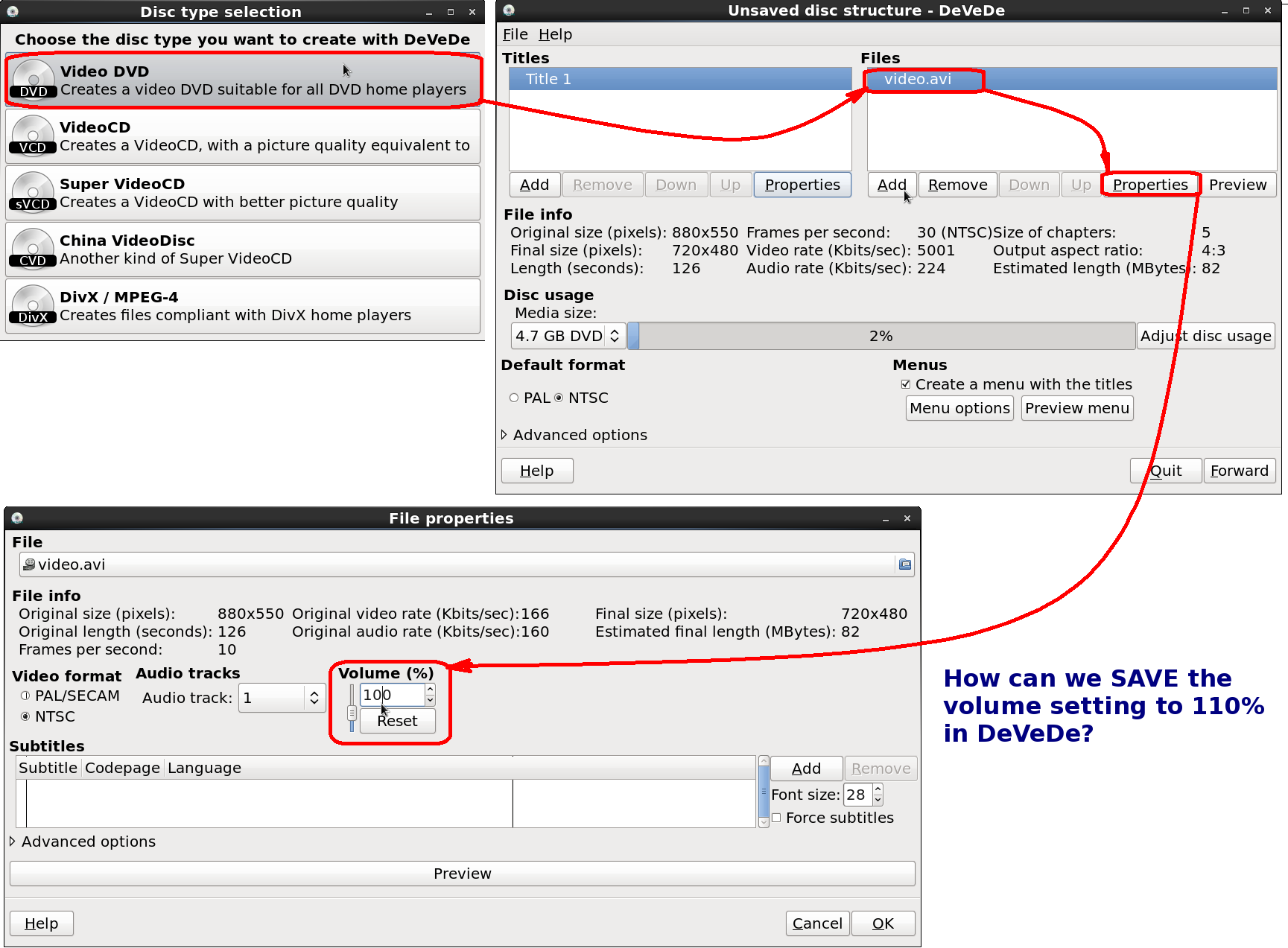Select NTSC default format in main window

coord(559,398)
